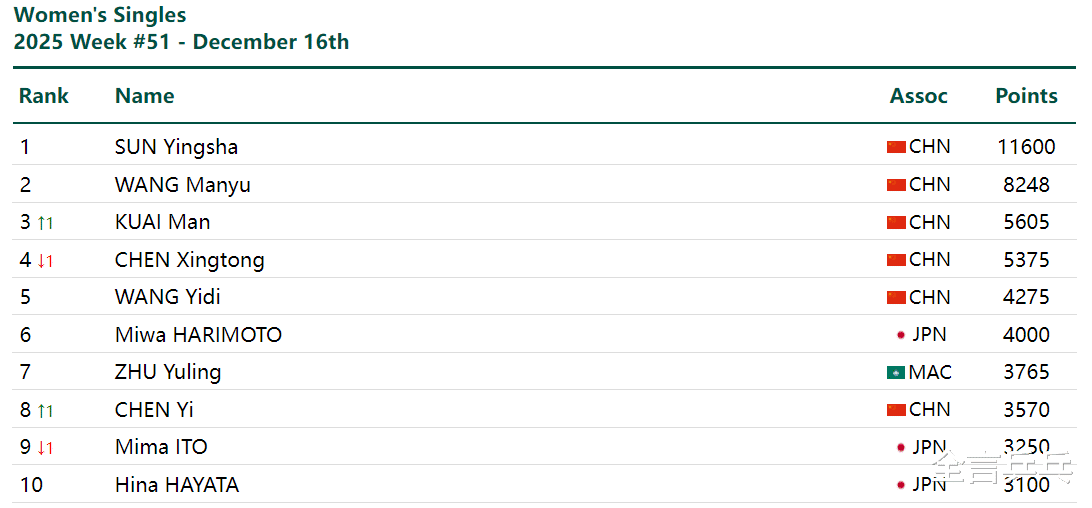Click the China flag beside SUN Yingsha
The height and width of the screenshot is (508, 1092).
[896, 147]
